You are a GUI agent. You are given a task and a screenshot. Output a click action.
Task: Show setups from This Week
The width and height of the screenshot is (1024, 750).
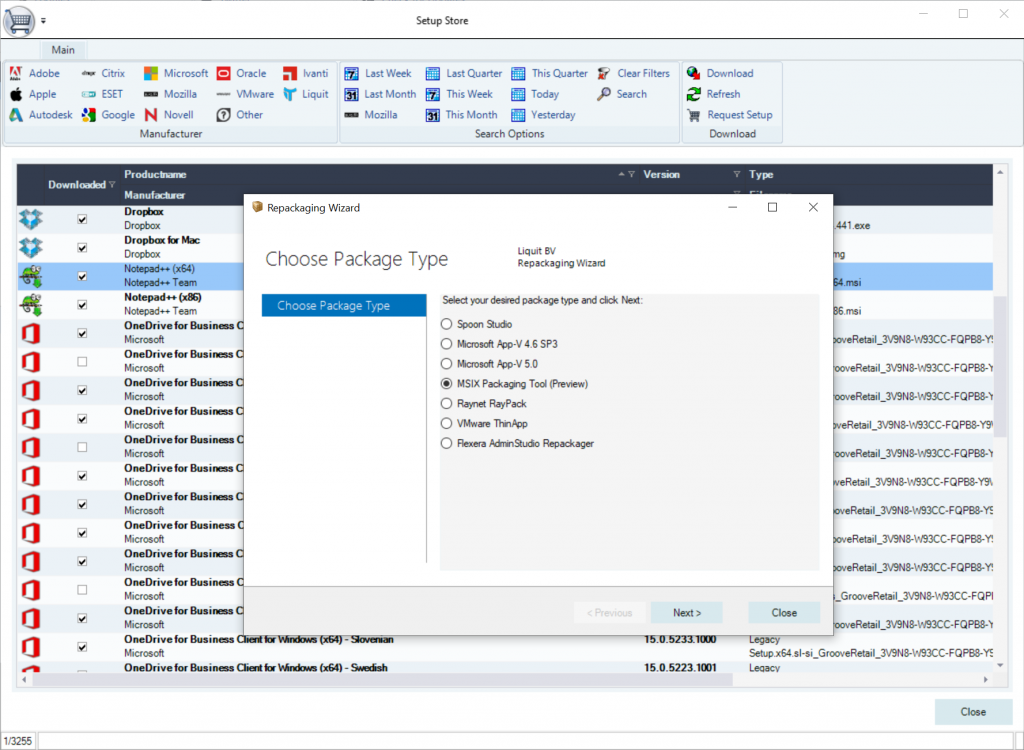459,94
